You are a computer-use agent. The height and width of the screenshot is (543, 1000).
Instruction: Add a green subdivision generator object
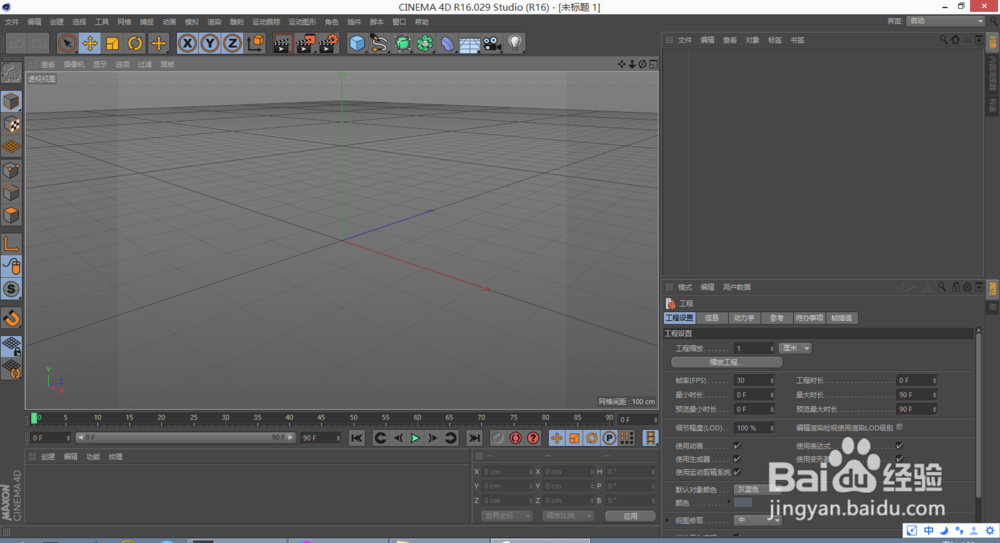tap(402, 43)
